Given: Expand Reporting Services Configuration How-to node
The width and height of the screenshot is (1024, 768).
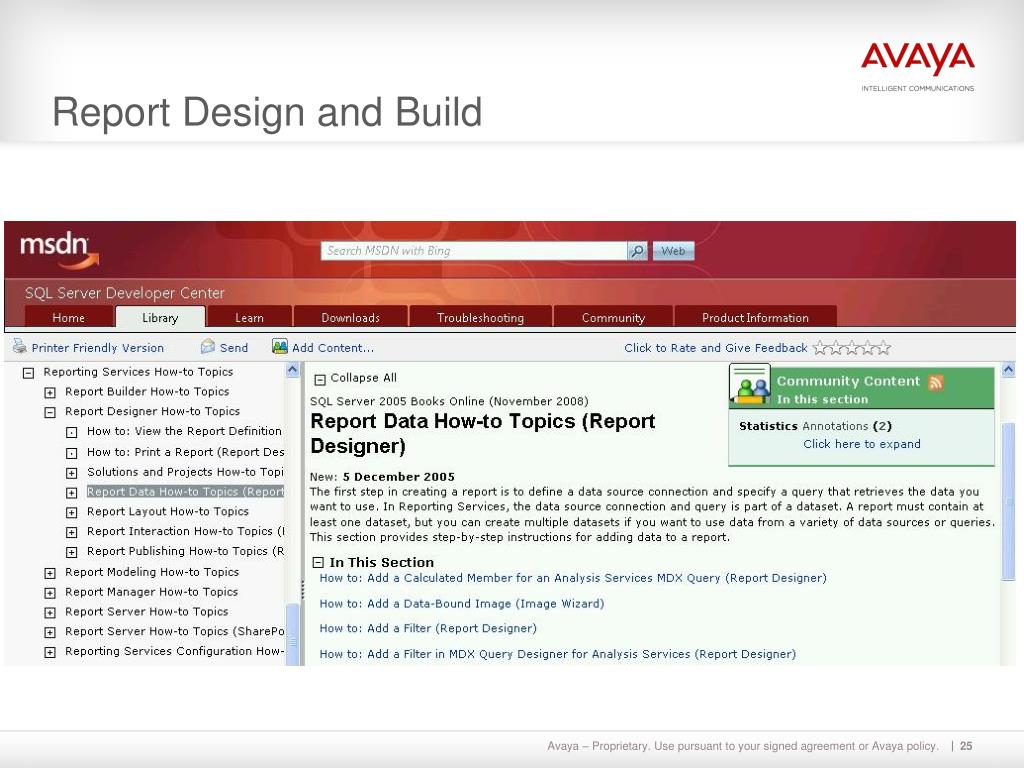Looking at the screenshot, I should pyautogui.click(x=50, y=652).
